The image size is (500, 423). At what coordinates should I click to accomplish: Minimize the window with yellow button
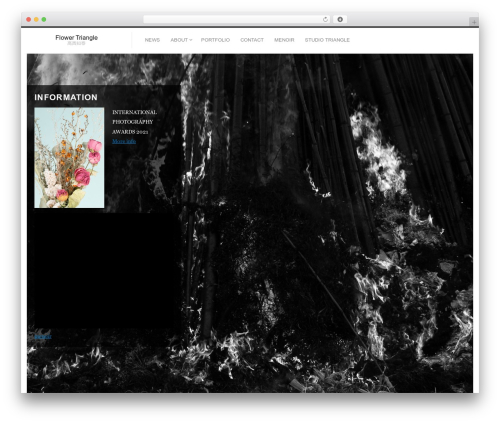(36, 19)
